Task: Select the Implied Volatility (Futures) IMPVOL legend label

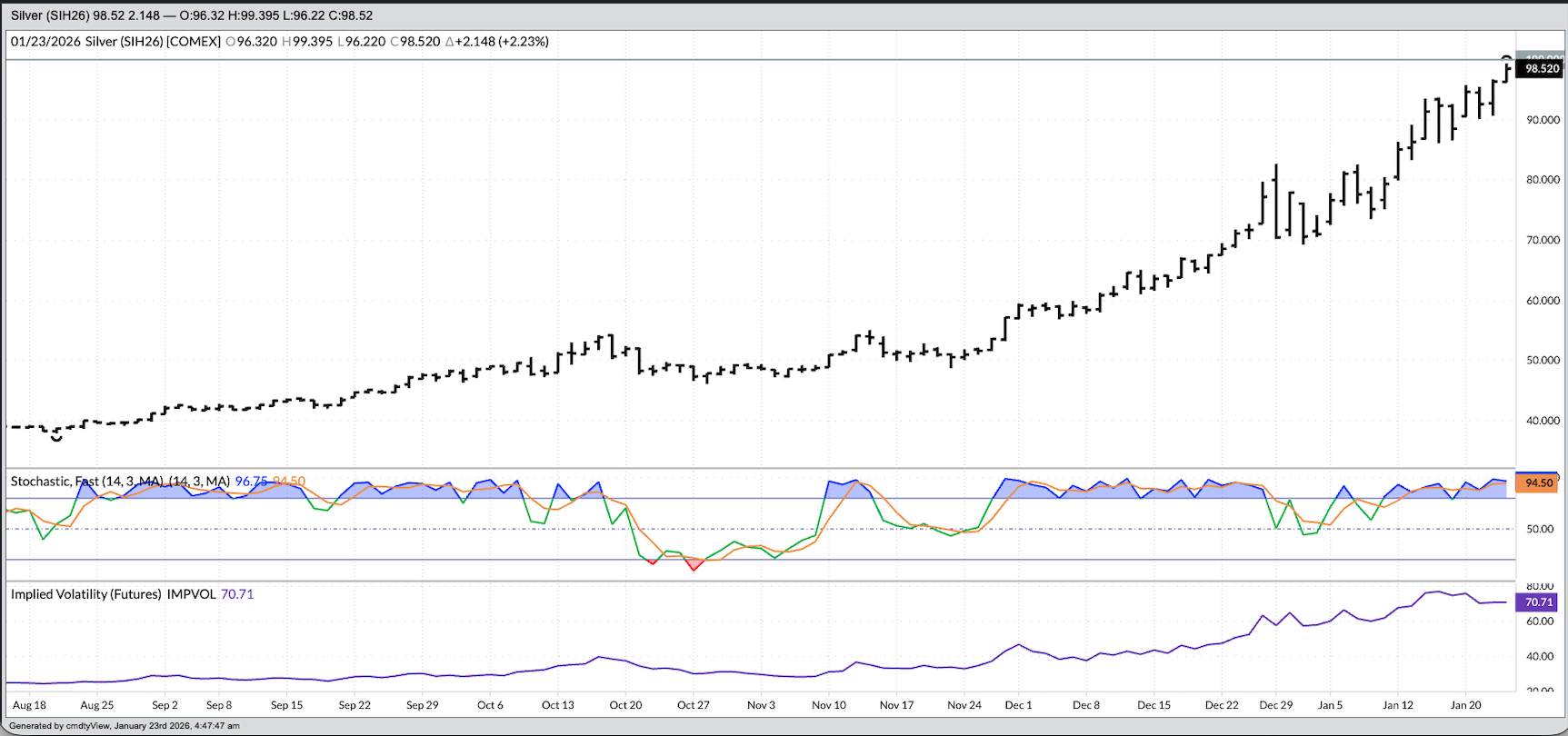Action: coord(114,594)
